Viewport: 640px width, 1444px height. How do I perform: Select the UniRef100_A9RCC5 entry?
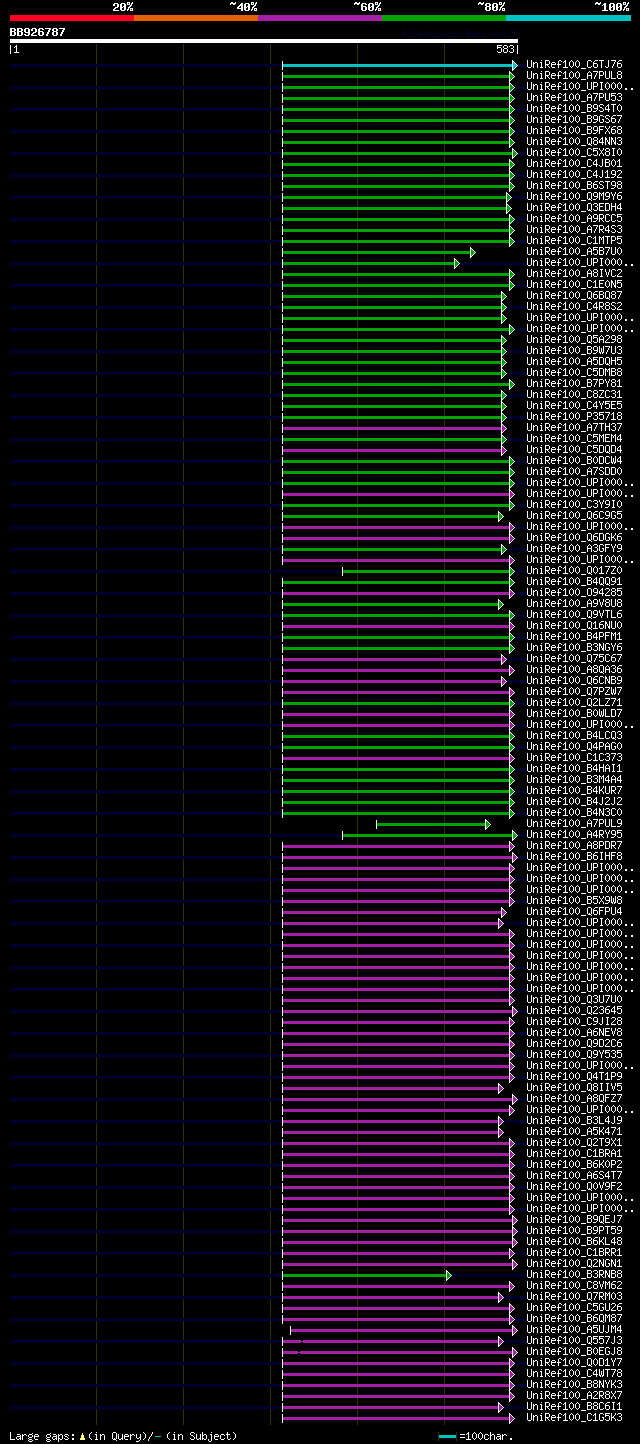click(x=574, y=218)
